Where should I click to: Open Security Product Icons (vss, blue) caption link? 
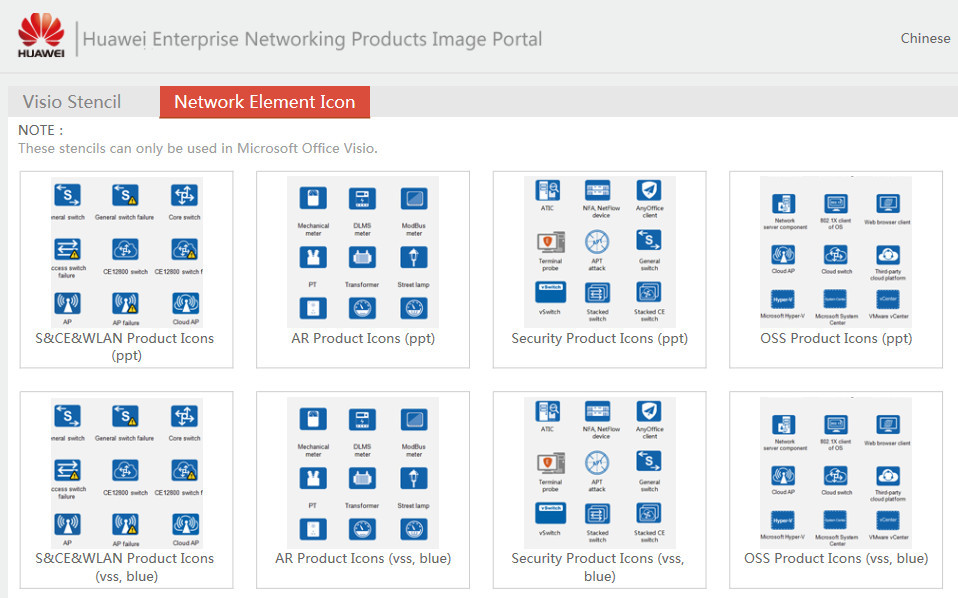599,566
